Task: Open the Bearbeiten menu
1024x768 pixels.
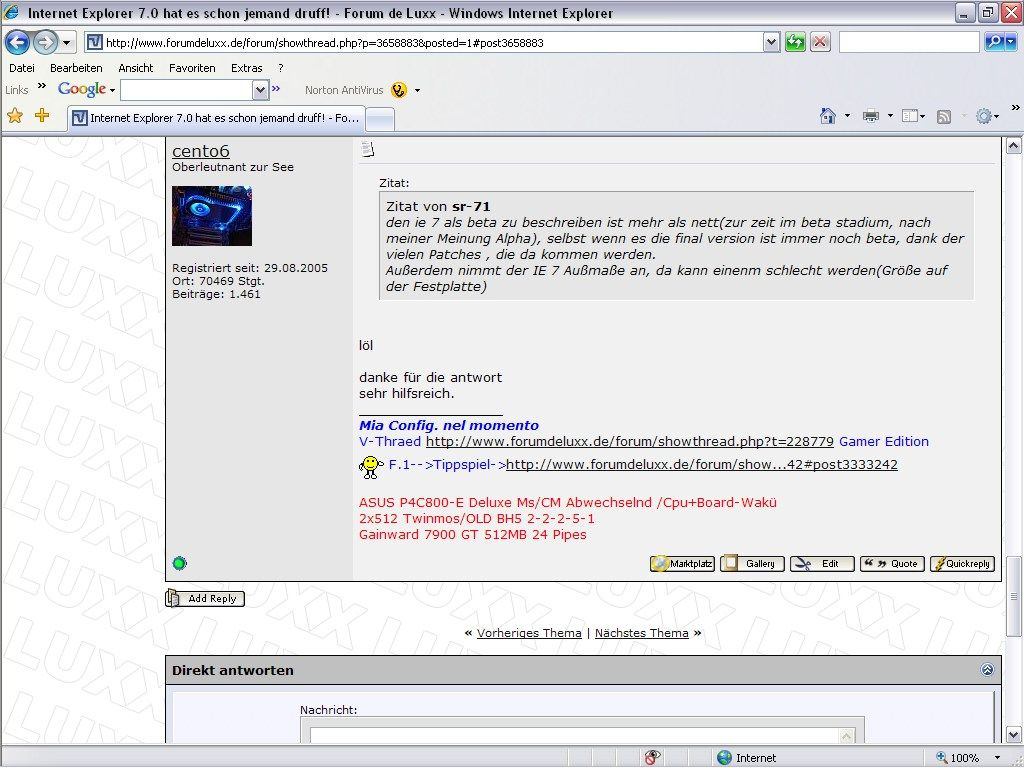Action: 76,68
